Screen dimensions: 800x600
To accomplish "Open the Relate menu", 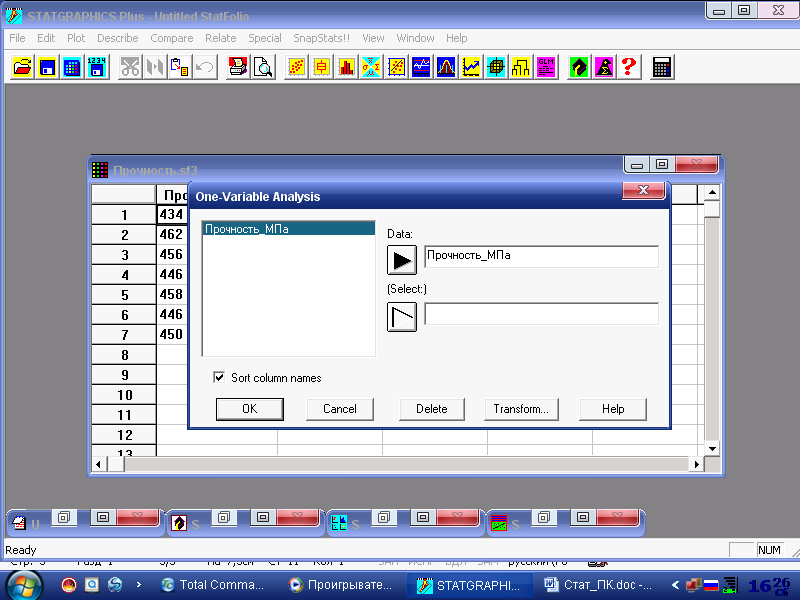I will 220,38.
